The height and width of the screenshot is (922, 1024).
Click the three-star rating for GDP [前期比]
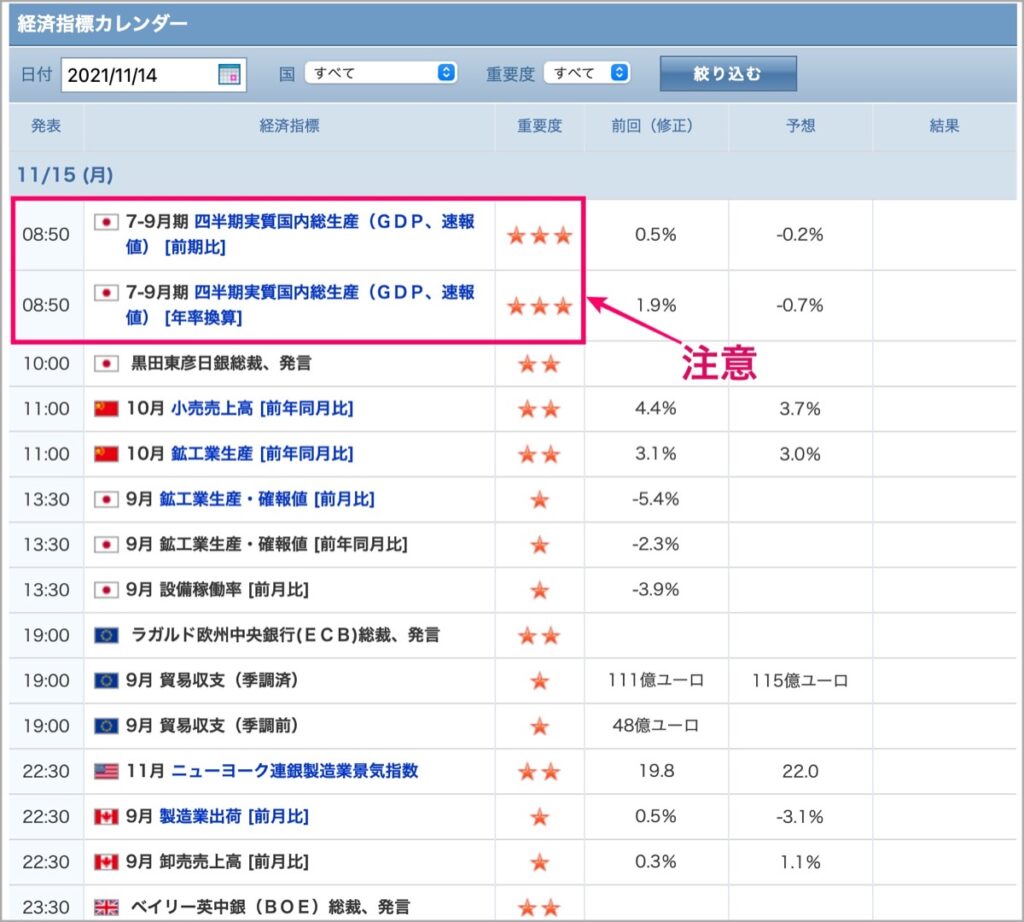[539, 235]
